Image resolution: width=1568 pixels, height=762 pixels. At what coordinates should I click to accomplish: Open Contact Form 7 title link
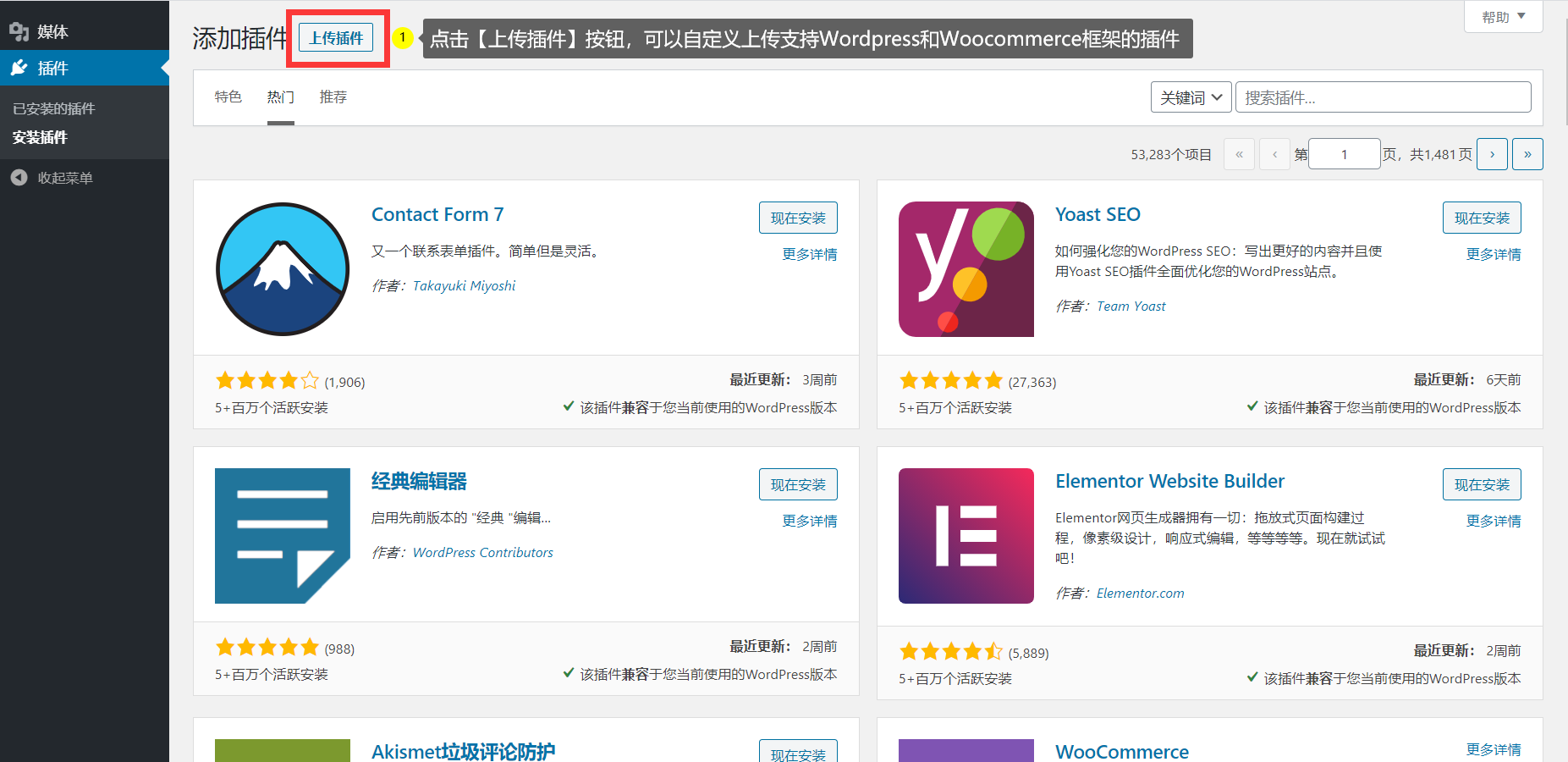[437, 214]
